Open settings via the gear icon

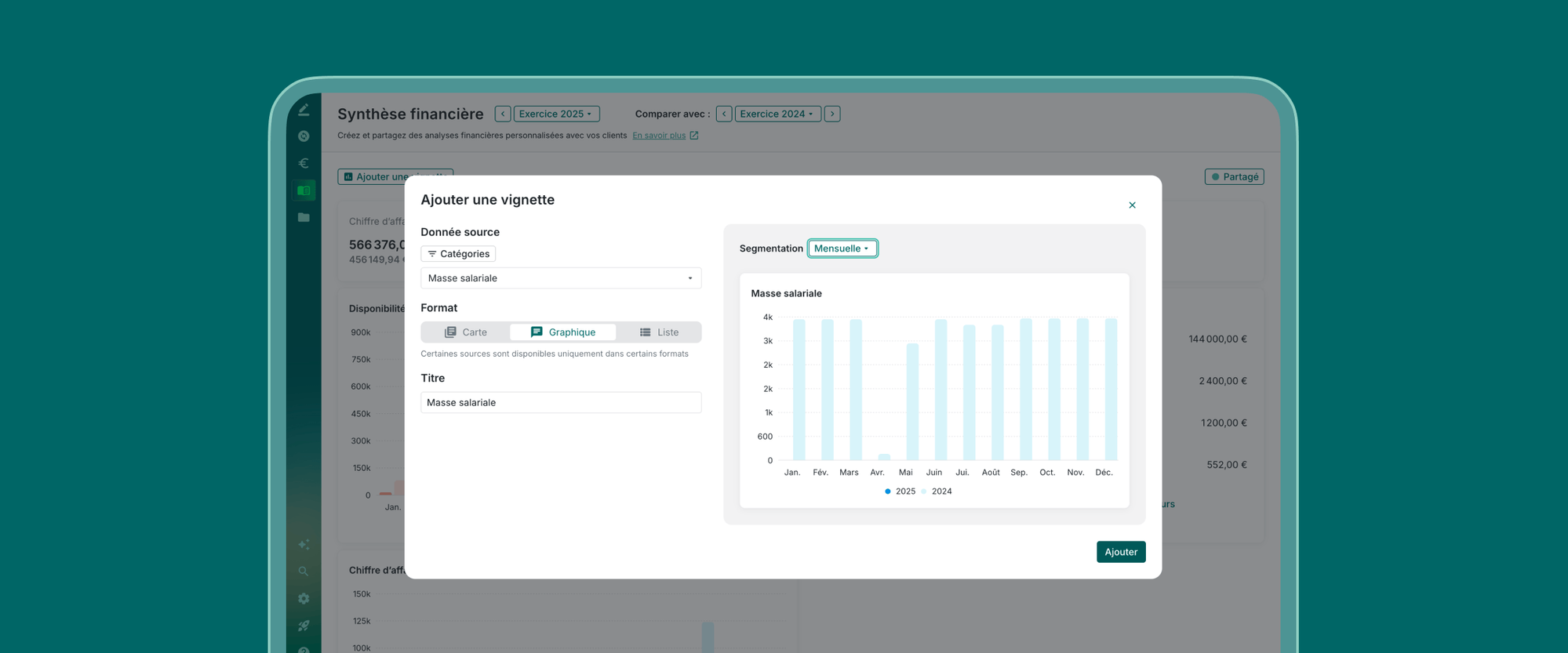click(304, 599)
